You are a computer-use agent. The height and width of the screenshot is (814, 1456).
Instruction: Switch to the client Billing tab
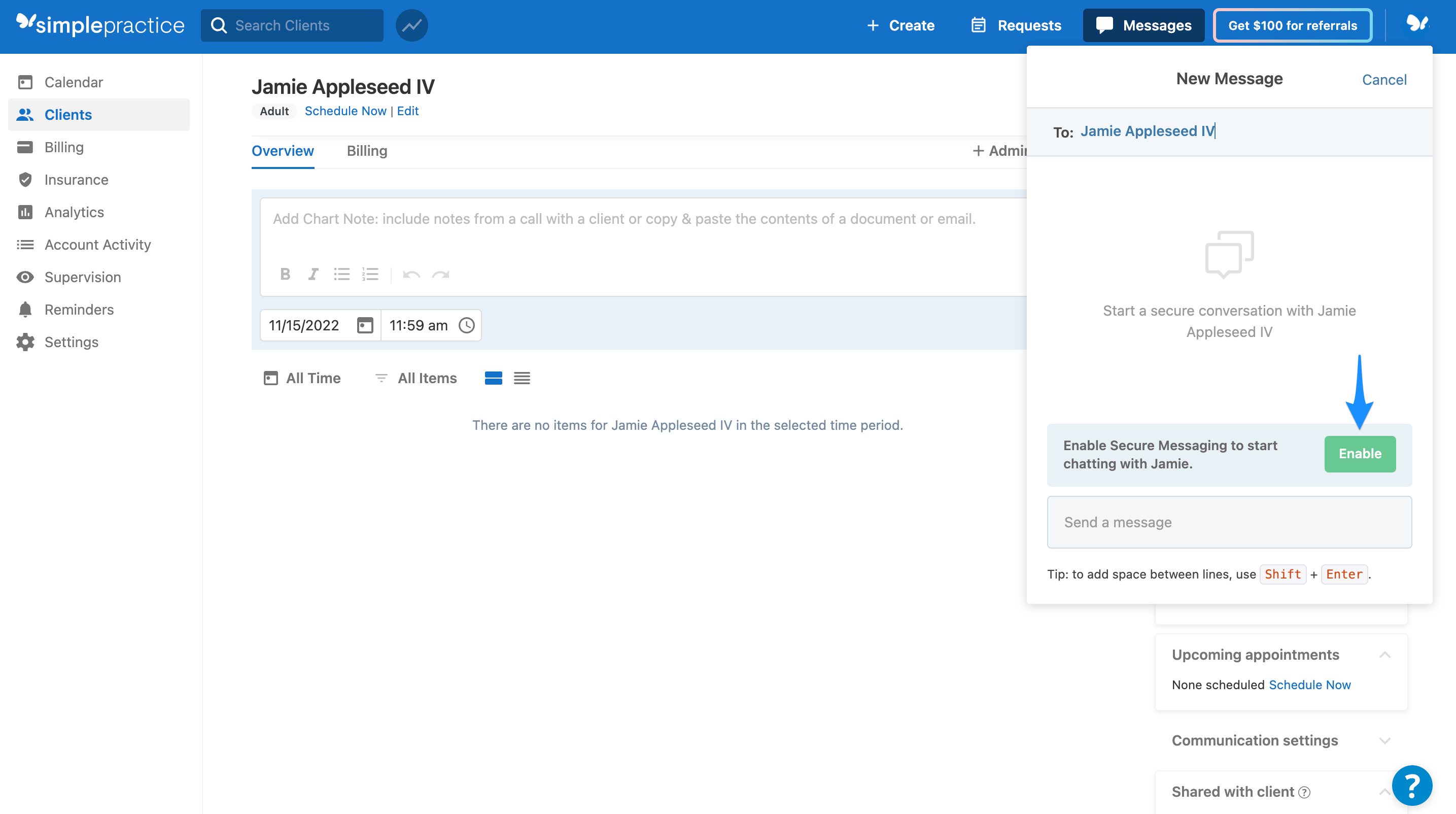pyautogui.click(x=367, y=151)
